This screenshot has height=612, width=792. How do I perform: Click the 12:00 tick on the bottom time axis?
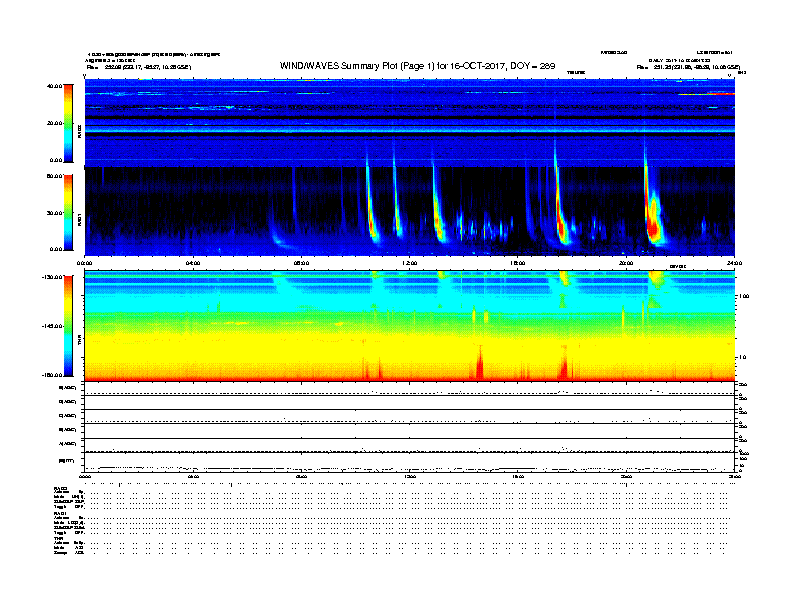pyautogui.click(x=409, y=477)
